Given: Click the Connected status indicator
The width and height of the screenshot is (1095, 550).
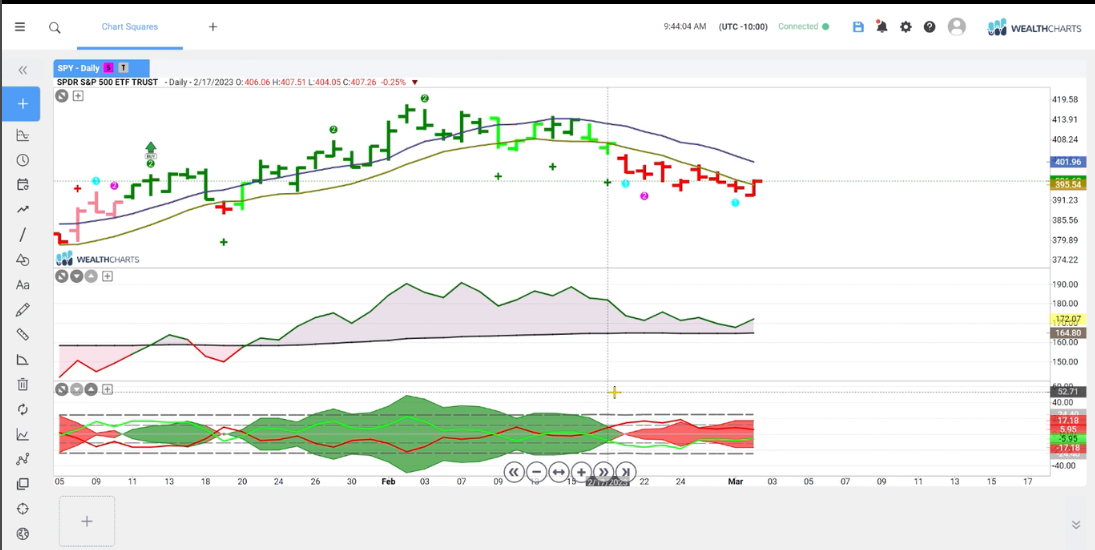Looking at the screenshot, I should click(803, 27).
